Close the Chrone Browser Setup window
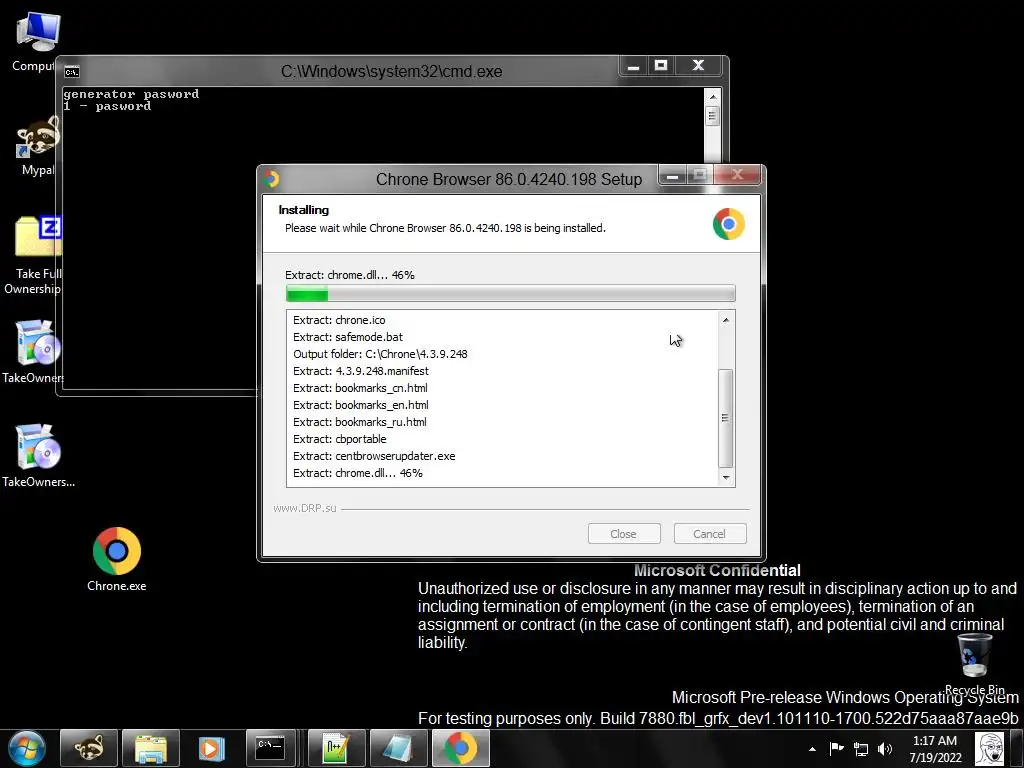The image size is (1024, 768). 738,175
